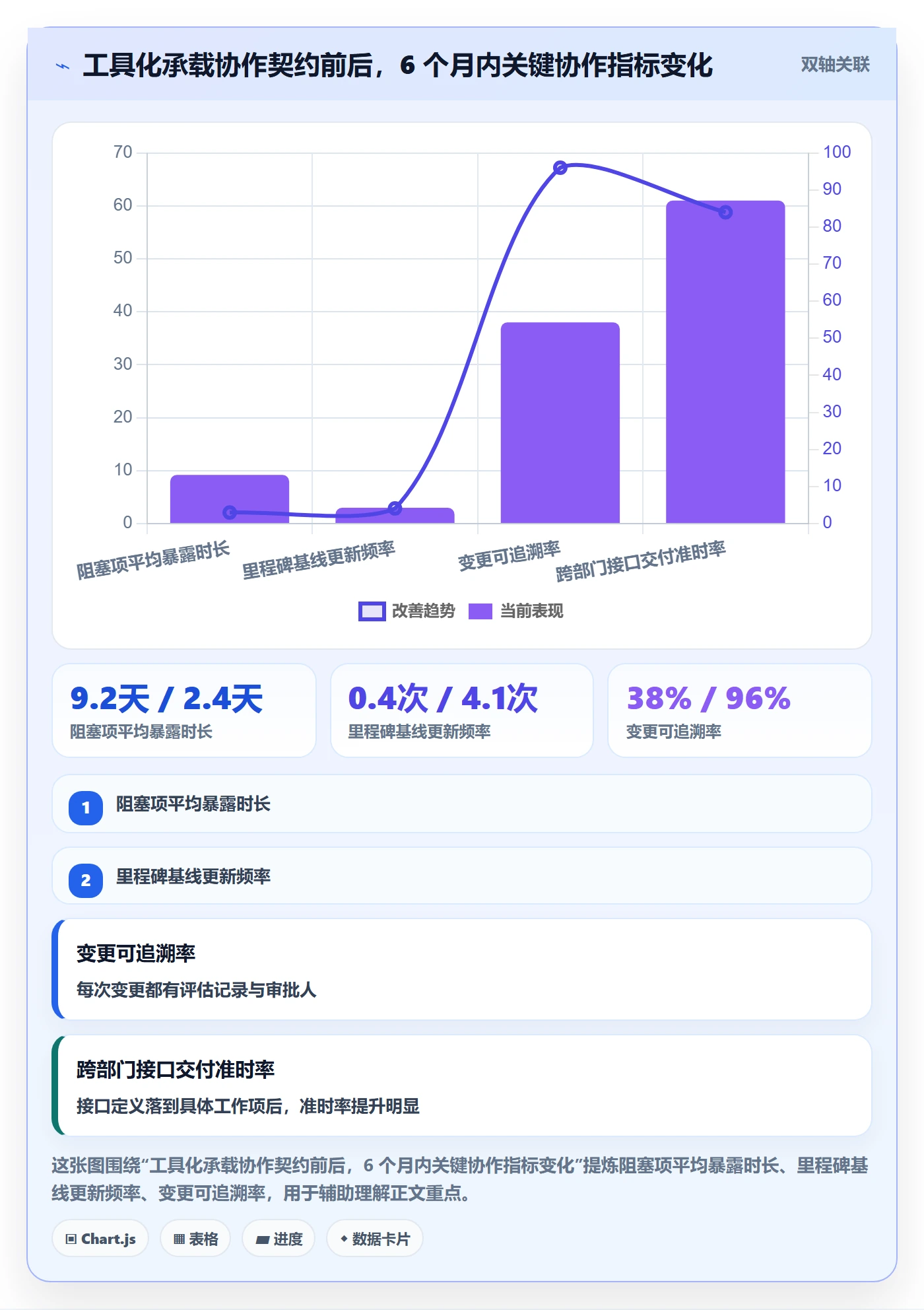Click the line point on 阻塞项平均暴露时长

tap(230, 512)
